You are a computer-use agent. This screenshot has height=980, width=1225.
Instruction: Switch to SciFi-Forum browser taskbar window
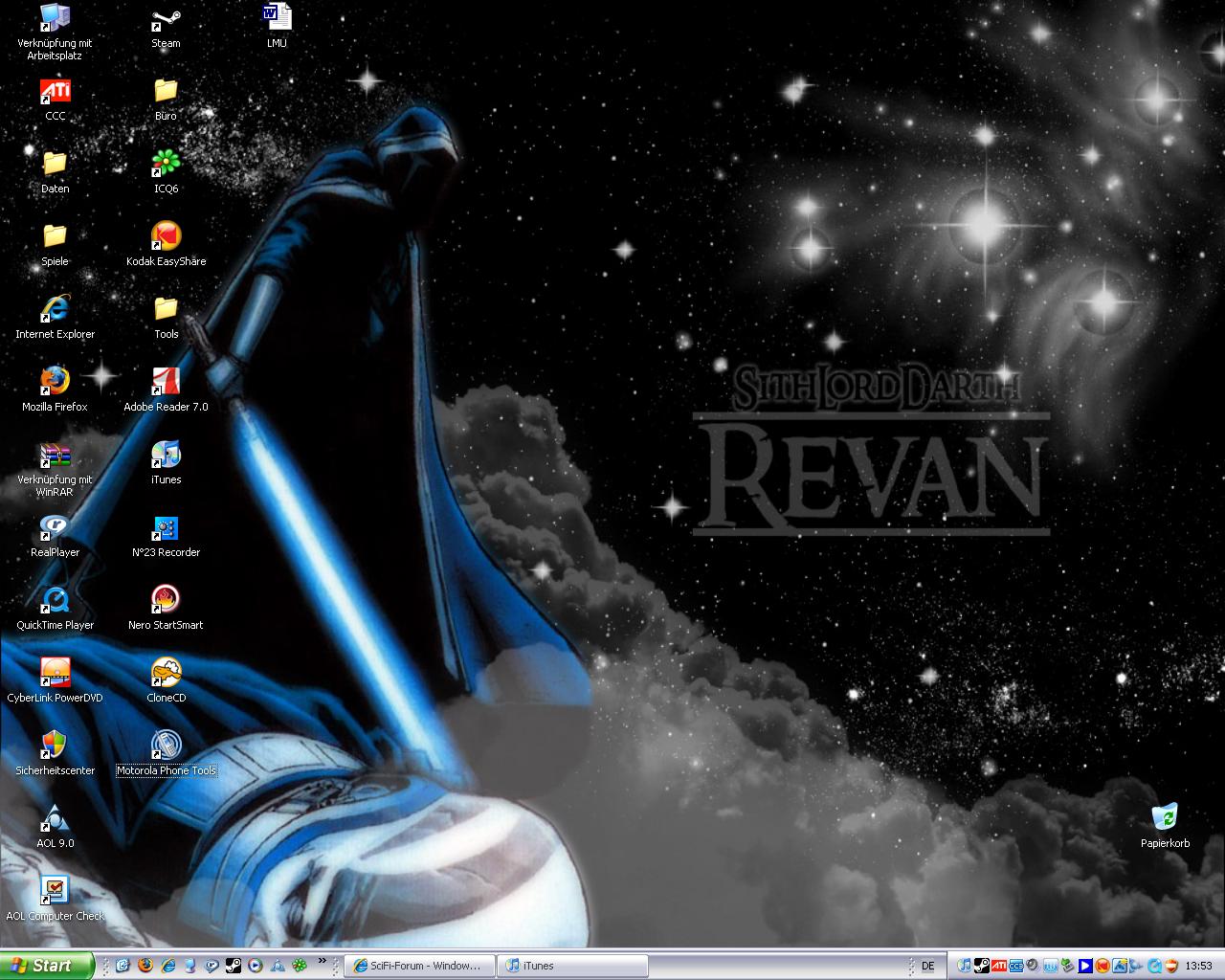point(419,967)
